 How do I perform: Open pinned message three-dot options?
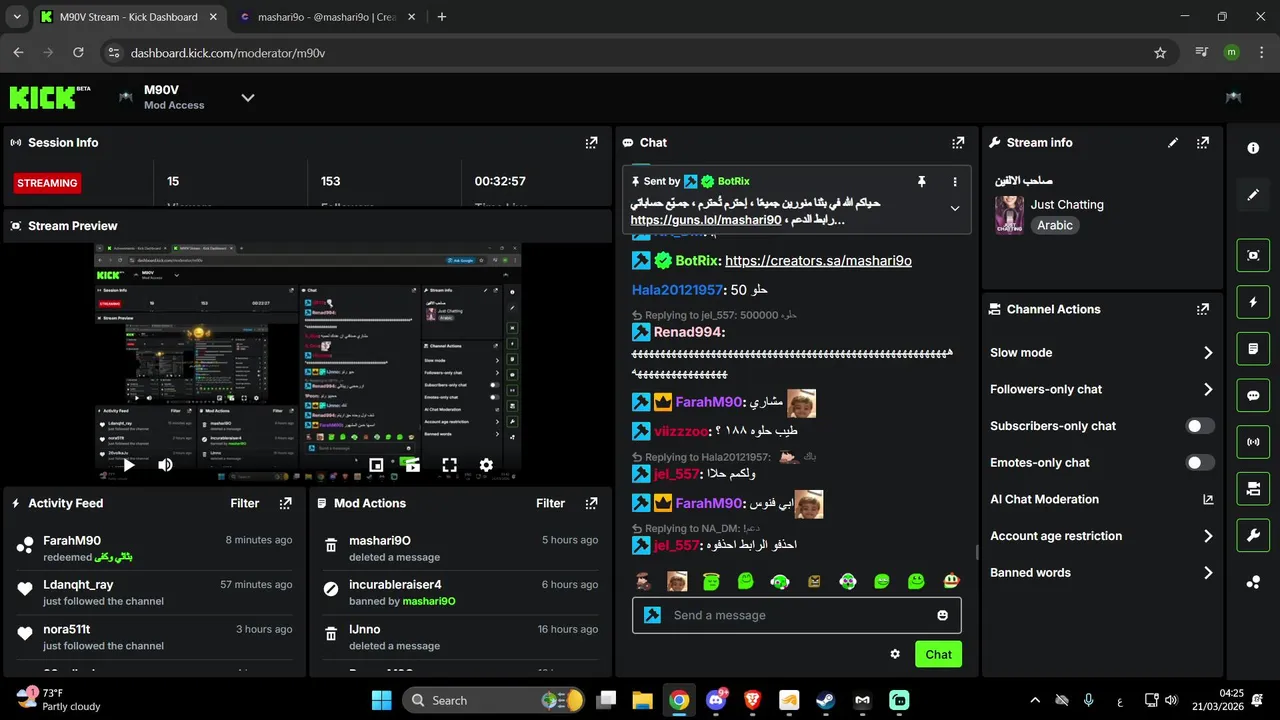click(x=955, y=182)
